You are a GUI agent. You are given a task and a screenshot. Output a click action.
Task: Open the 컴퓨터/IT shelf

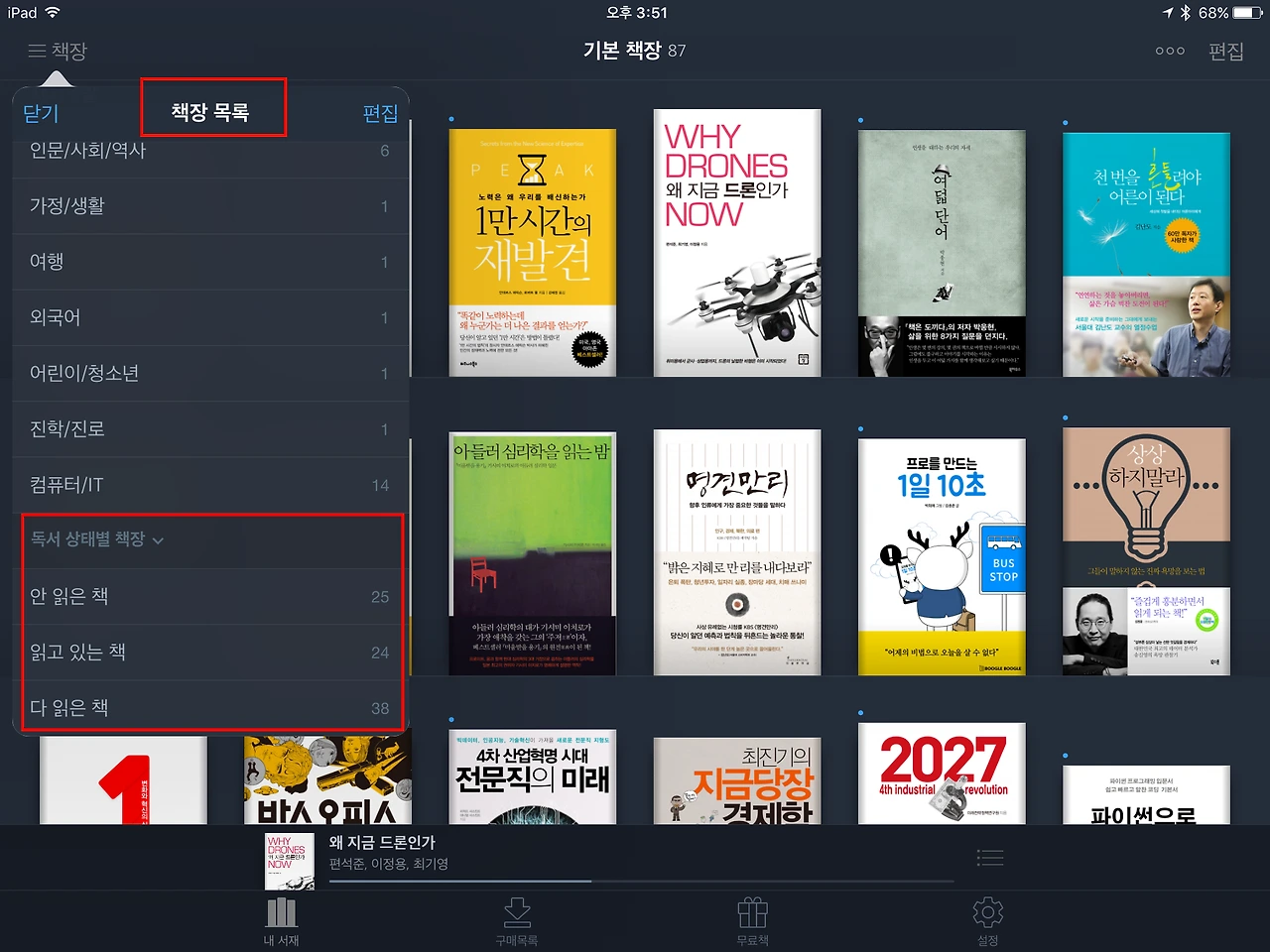[x=210, y=485]
